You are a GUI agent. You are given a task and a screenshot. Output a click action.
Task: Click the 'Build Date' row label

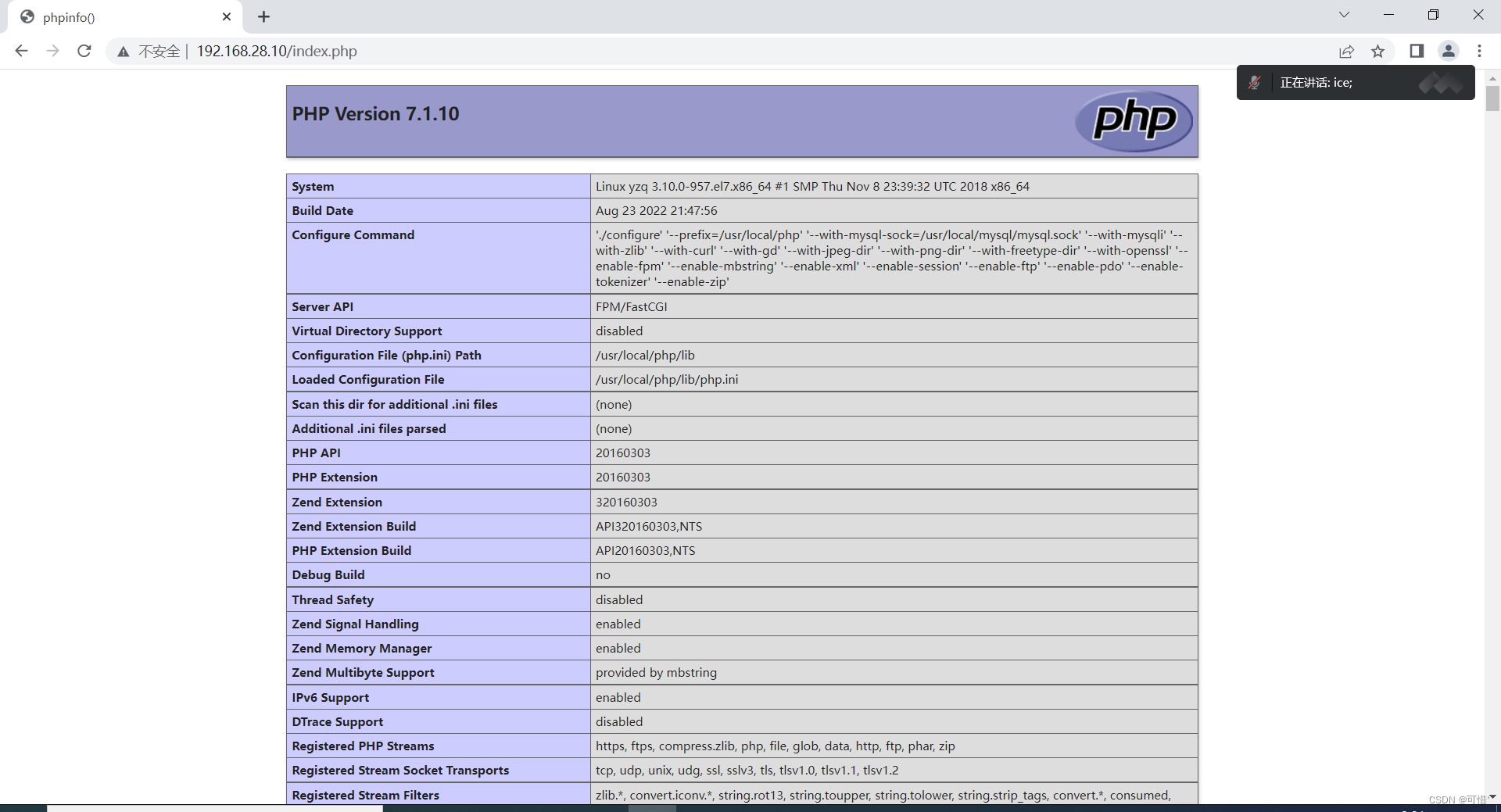322,211
